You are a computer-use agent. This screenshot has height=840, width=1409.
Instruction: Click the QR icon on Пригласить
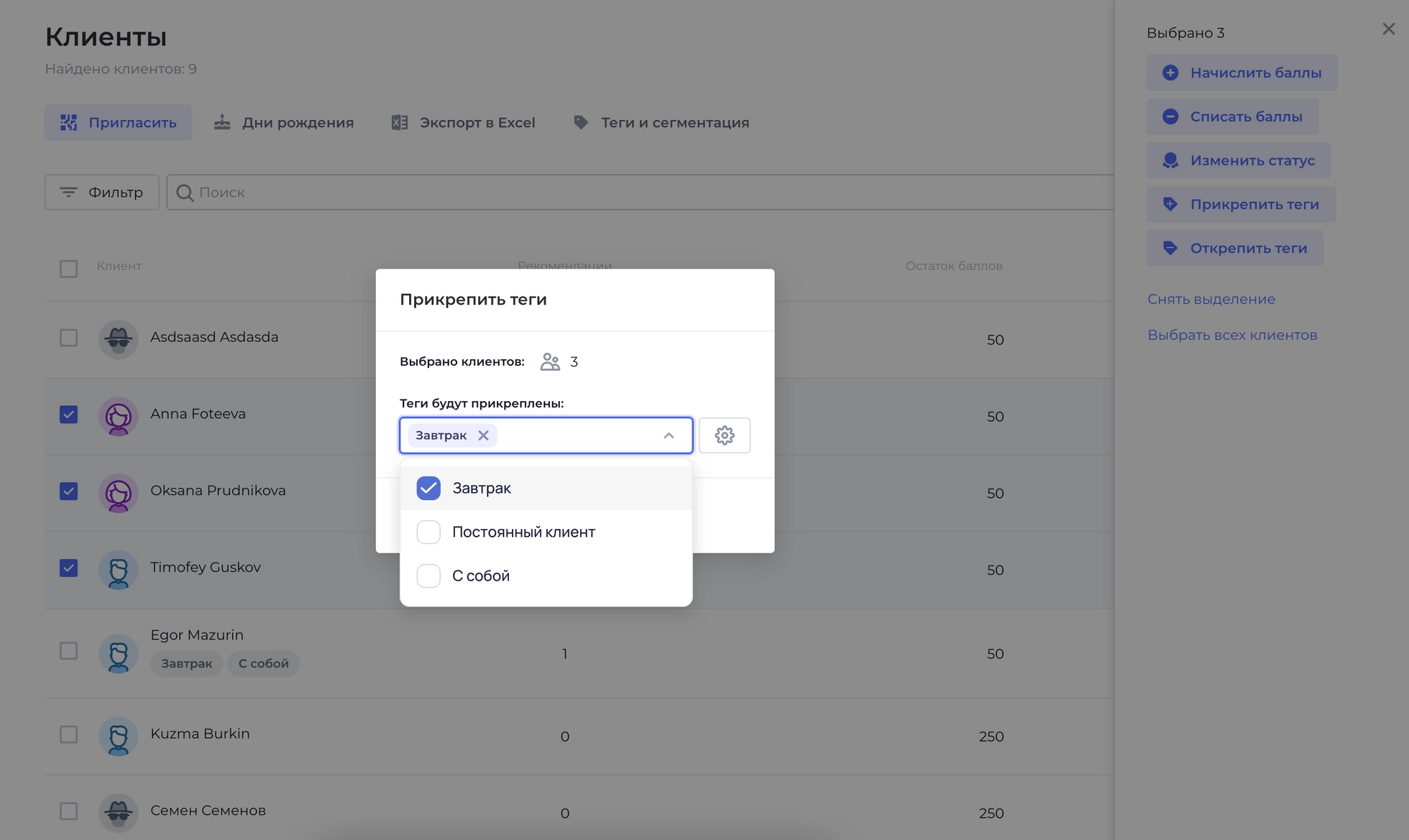(x=68, y=122)
